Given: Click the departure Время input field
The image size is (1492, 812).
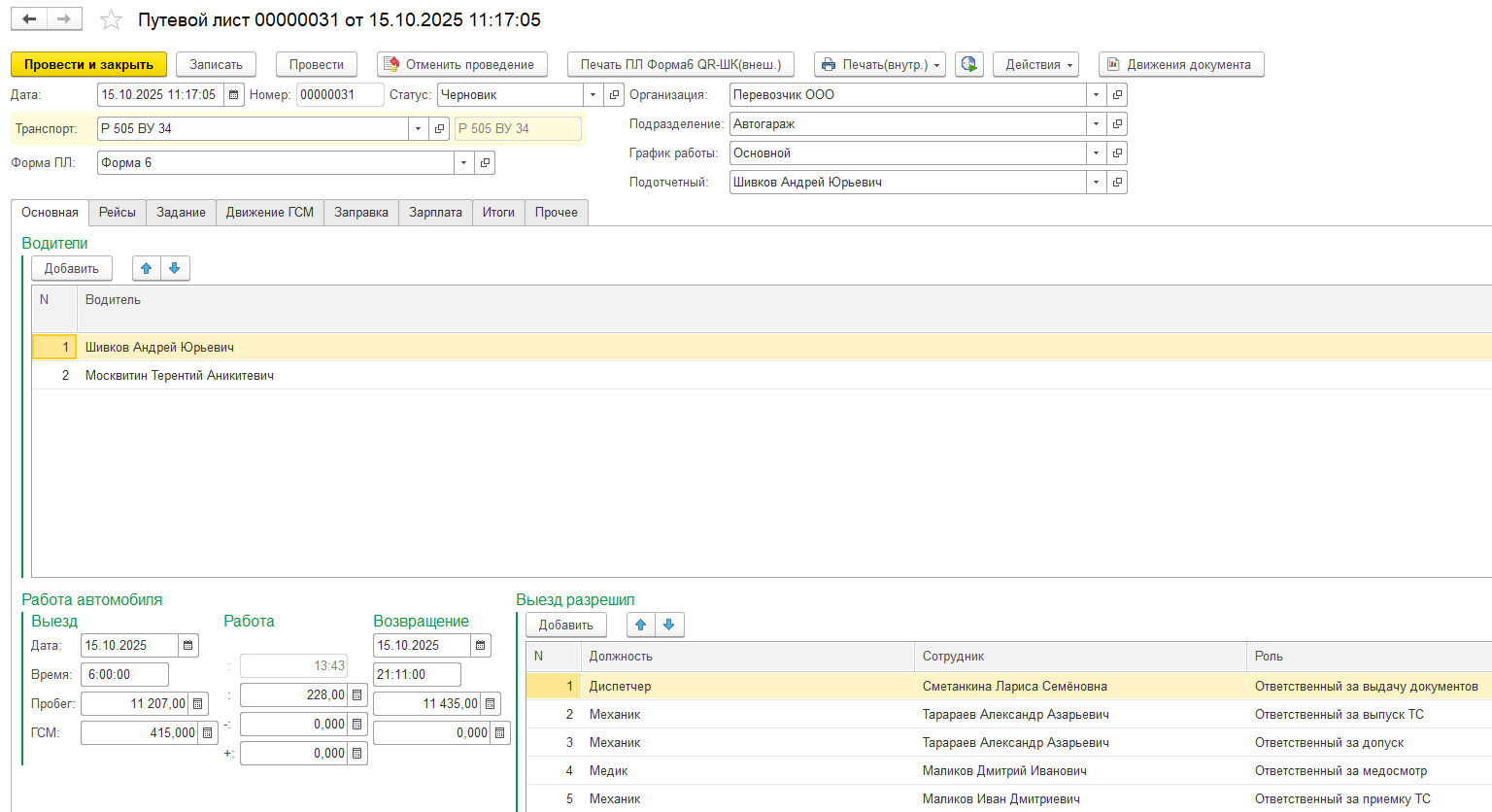Looking at the screenshot, I should pos(124,675).
